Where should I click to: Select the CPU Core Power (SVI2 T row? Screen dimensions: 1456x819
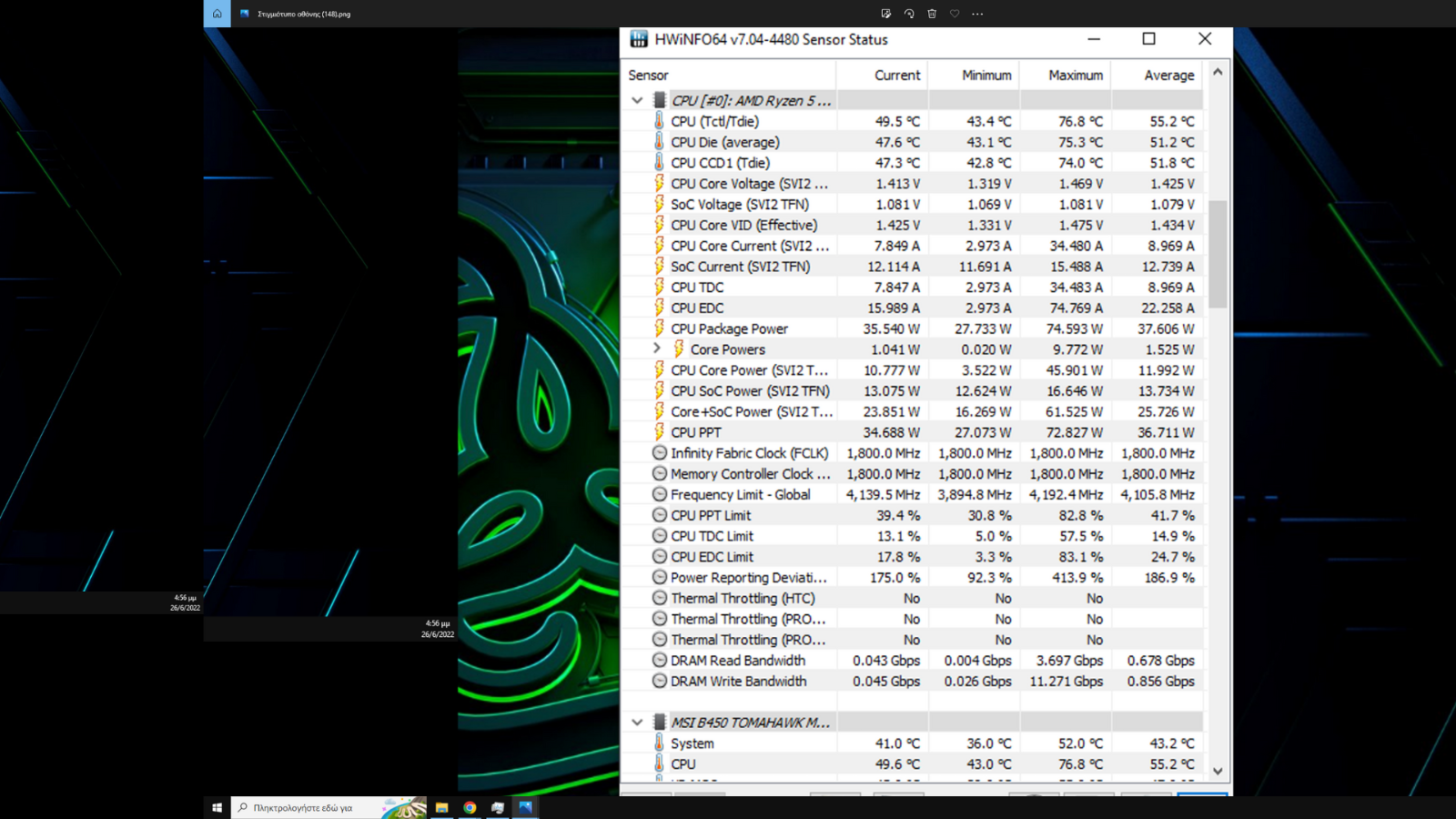[x=912, y=369]
